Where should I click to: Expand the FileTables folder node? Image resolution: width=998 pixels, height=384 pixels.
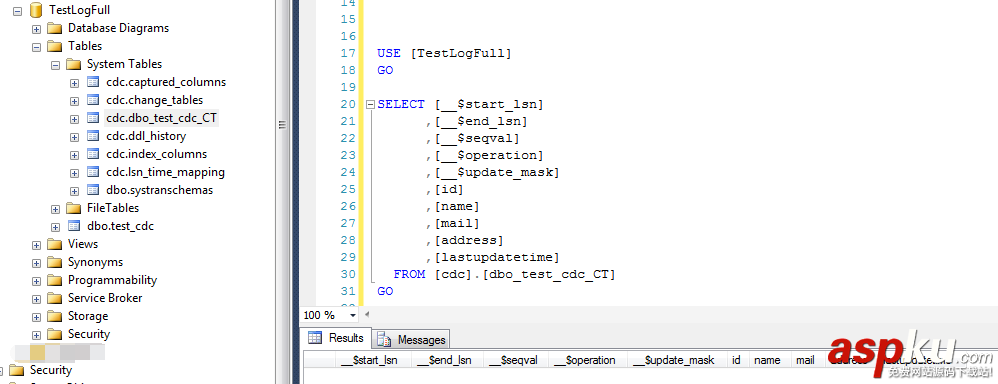pyautogui.click(x=55, y=208)
